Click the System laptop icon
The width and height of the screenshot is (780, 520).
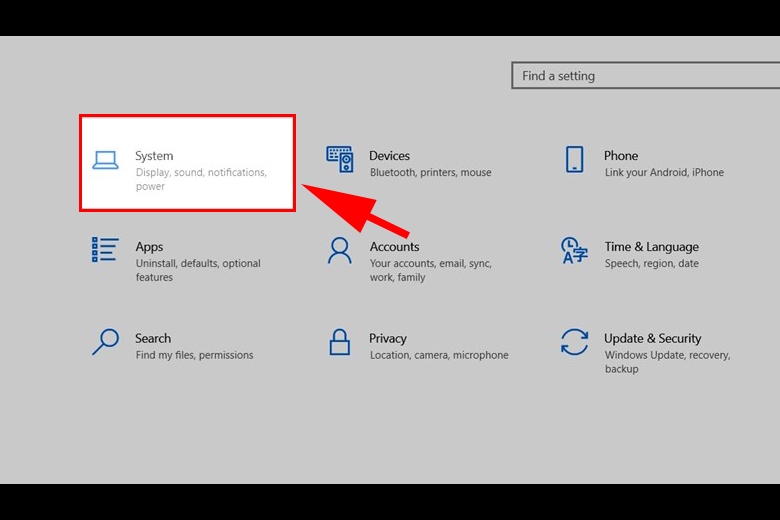tap(105, 161)
